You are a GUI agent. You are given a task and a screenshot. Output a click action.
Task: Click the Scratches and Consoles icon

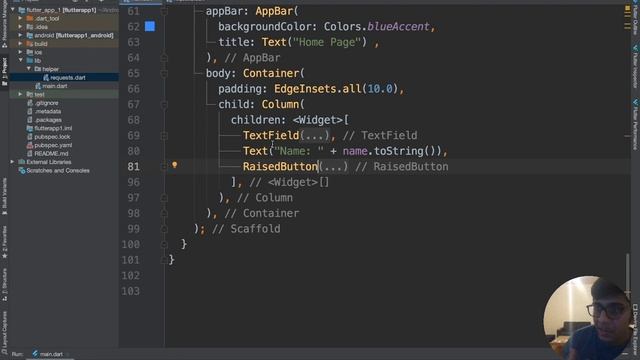click(x=22, y=171)
